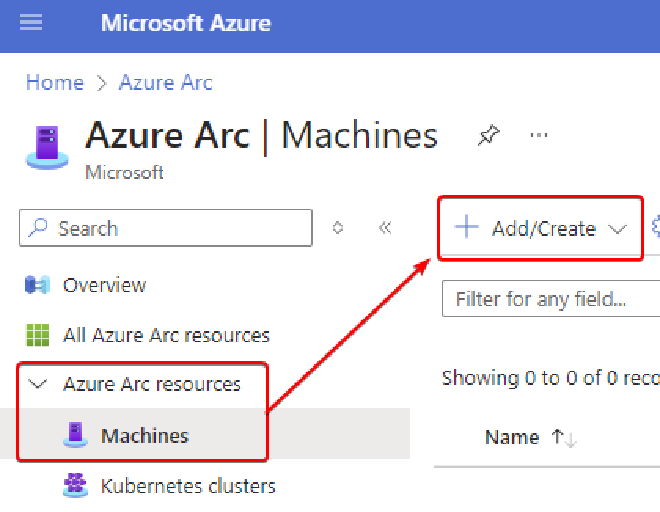Open the hamburger portal menu
The width and height of the screenshot is (660, 512).
pyautogui.click(x=31, y=22)
